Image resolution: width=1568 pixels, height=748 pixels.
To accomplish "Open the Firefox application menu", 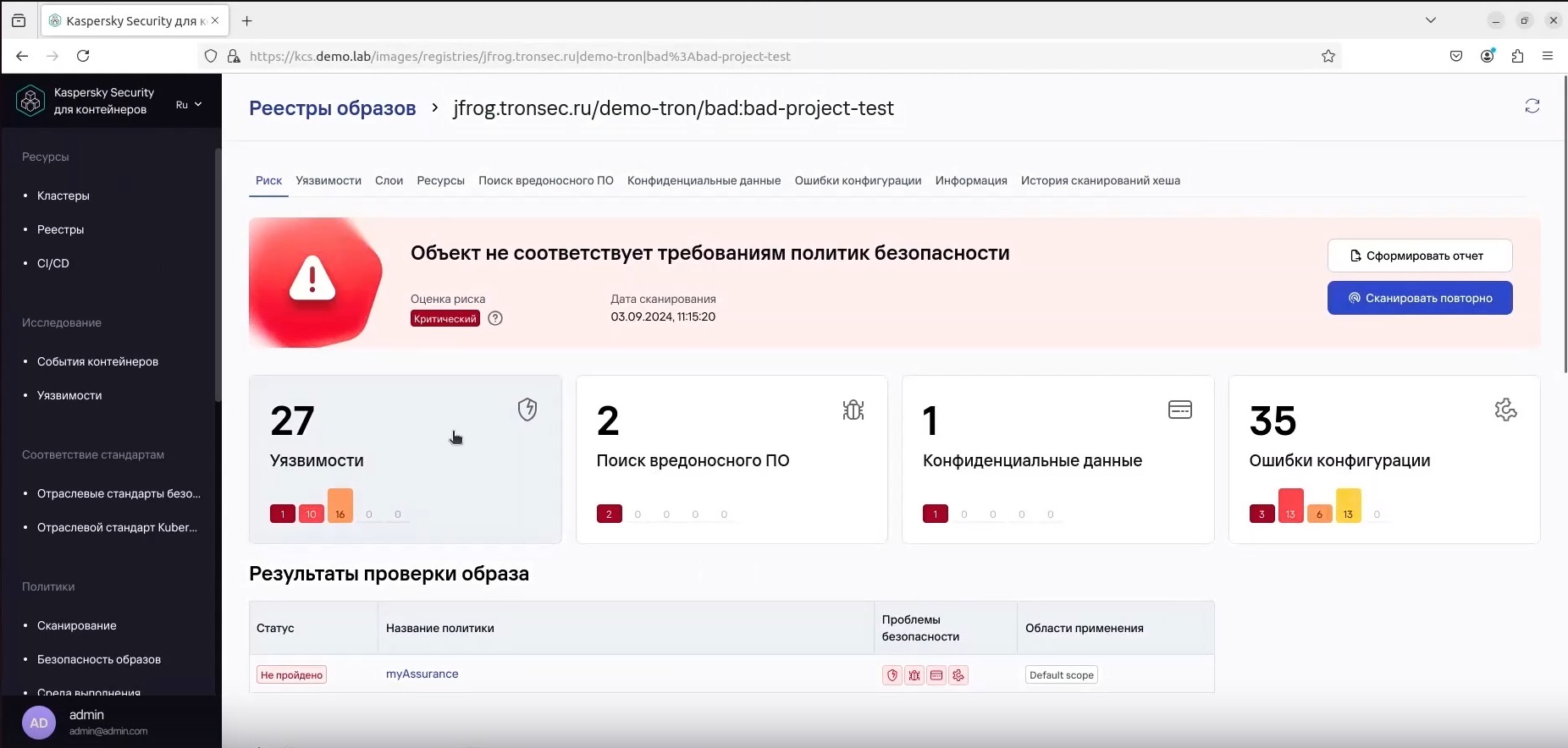I will 1548,56.
